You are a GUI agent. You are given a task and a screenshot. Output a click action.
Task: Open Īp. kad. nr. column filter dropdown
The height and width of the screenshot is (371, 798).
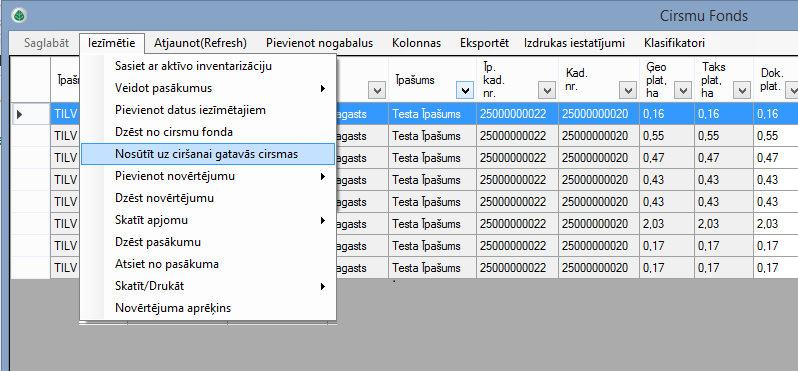(547, 91)
